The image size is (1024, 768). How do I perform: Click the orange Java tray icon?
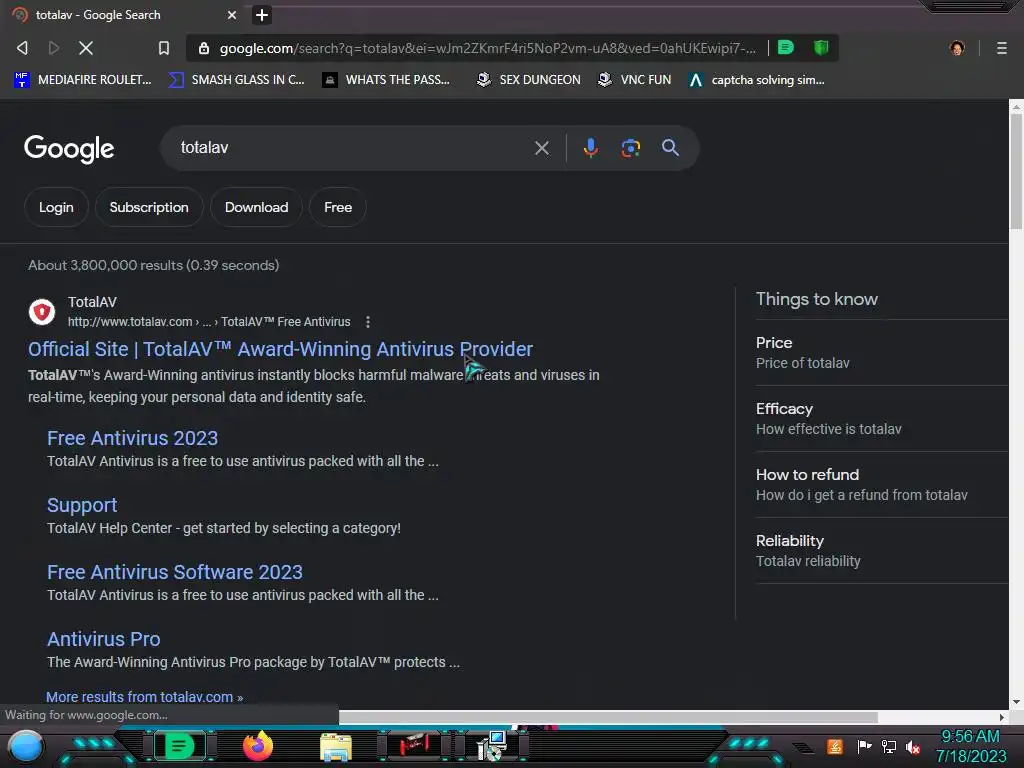tap(835, 746)
